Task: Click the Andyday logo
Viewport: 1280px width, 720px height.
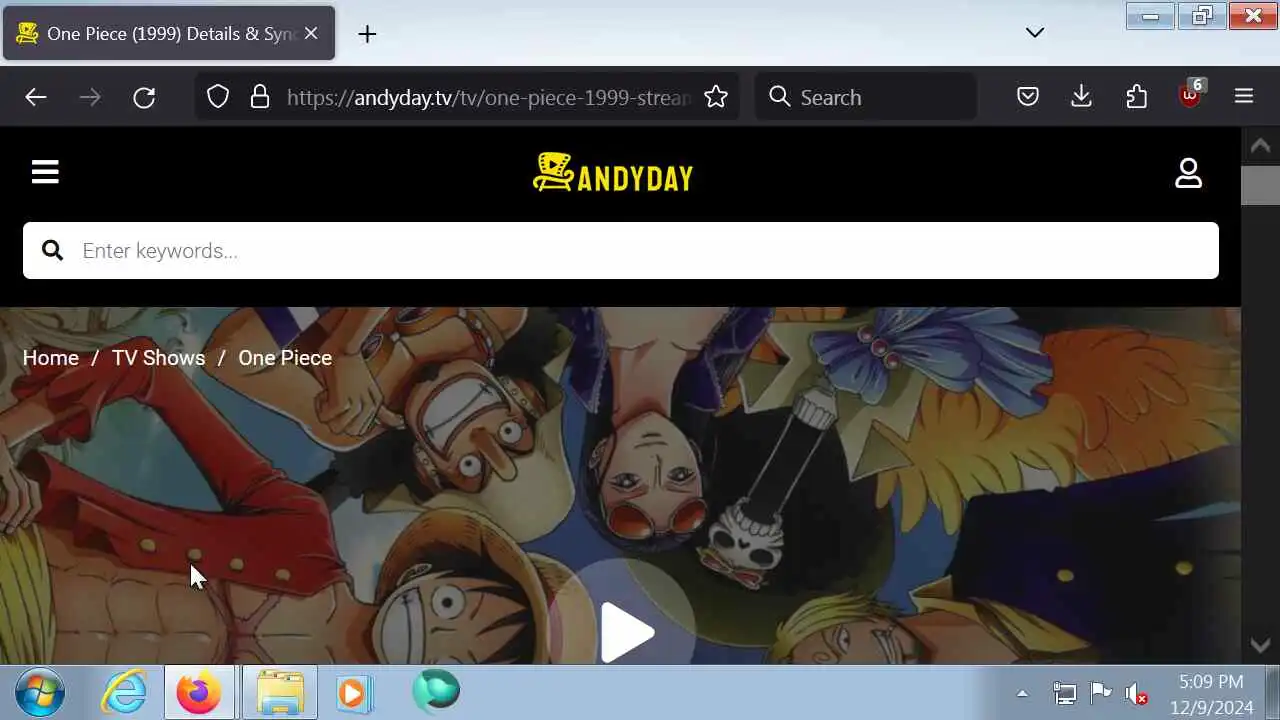Action: click(613, 173)
